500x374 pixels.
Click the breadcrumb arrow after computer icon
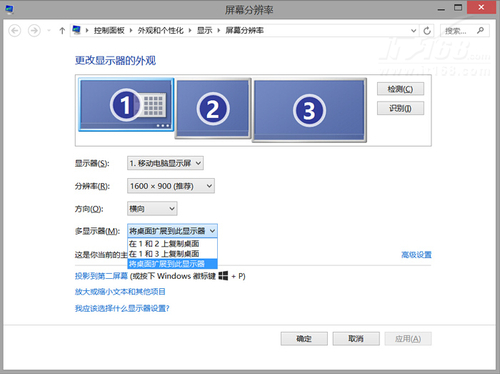87,31
